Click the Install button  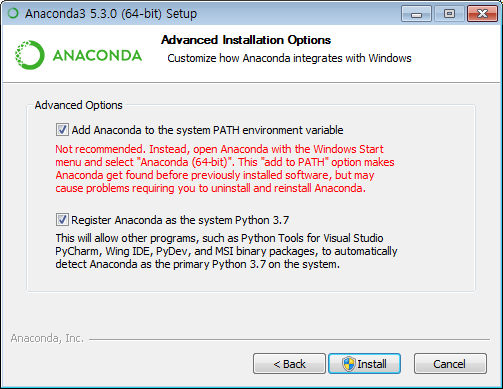[x=364, y=364]
